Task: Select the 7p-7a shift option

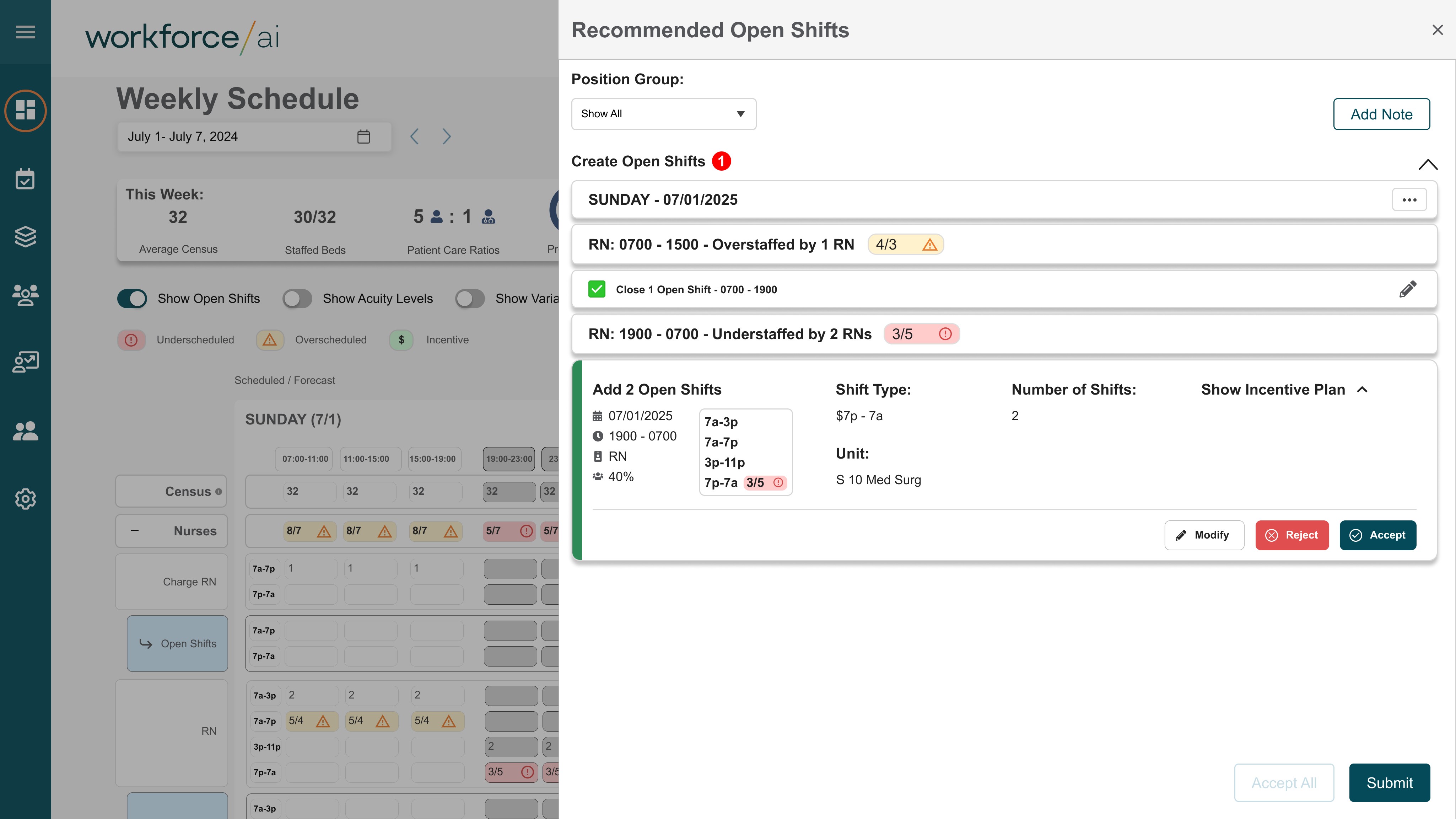Action: click(x=721, y=482)
